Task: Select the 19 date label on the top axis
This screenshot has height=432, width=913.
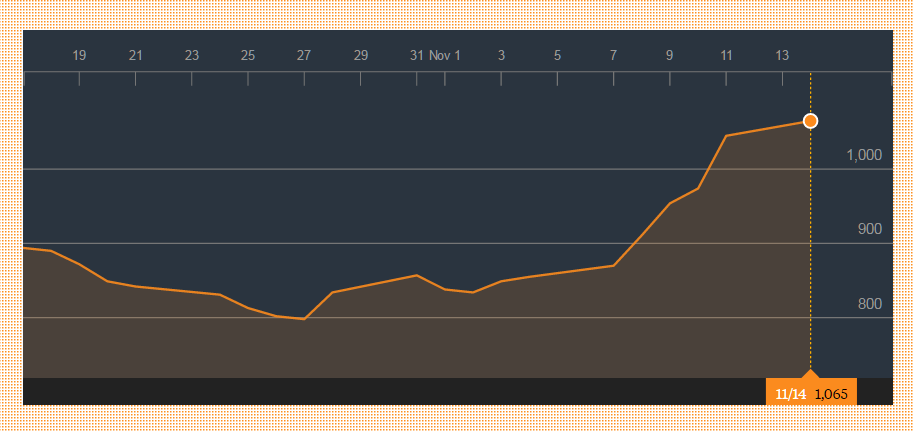Action: coord(79,56)
